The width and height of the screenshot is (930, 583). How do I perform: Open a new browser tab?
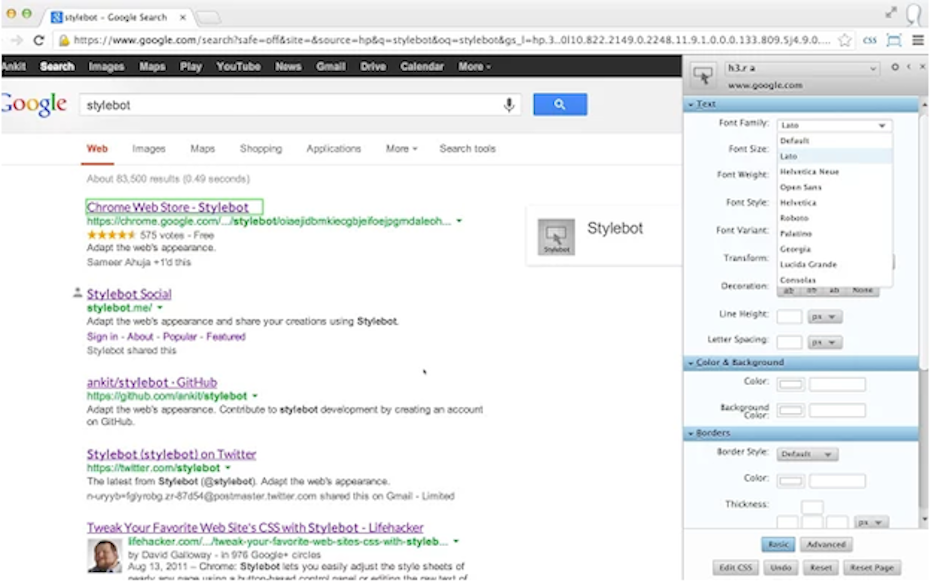pyautogui.click(x=208, y=18)
